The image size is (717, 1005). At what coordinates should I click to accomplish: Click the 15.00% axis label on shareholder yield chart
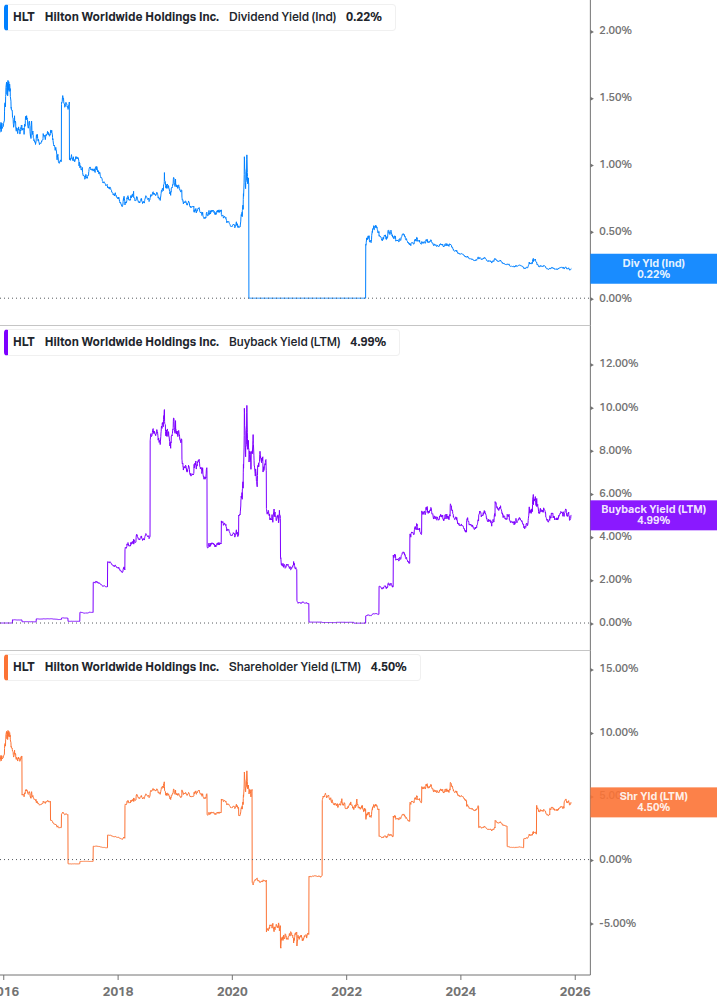618,669
